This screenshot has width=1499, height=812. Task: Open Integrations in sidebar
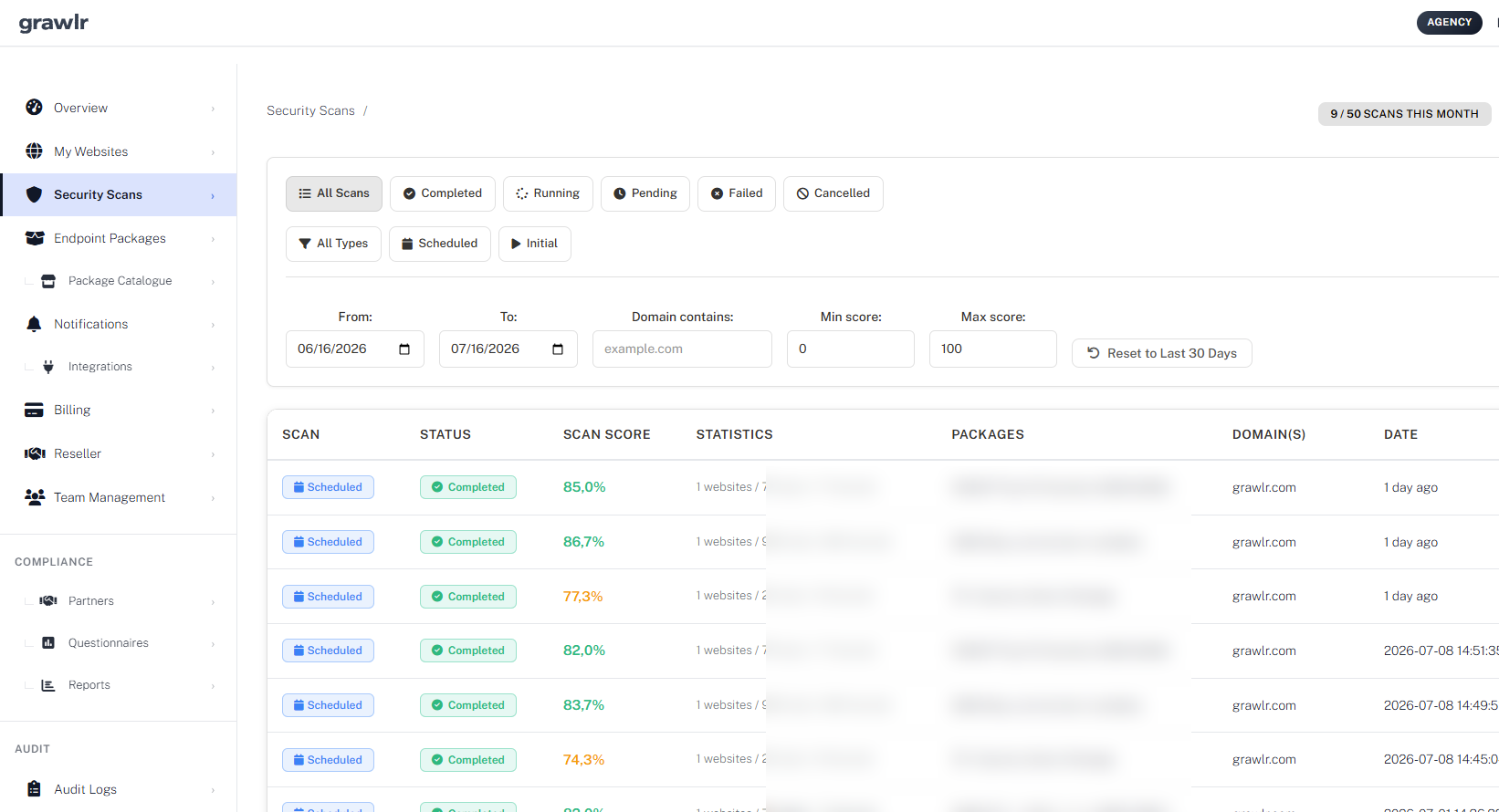tap(100, 367)
